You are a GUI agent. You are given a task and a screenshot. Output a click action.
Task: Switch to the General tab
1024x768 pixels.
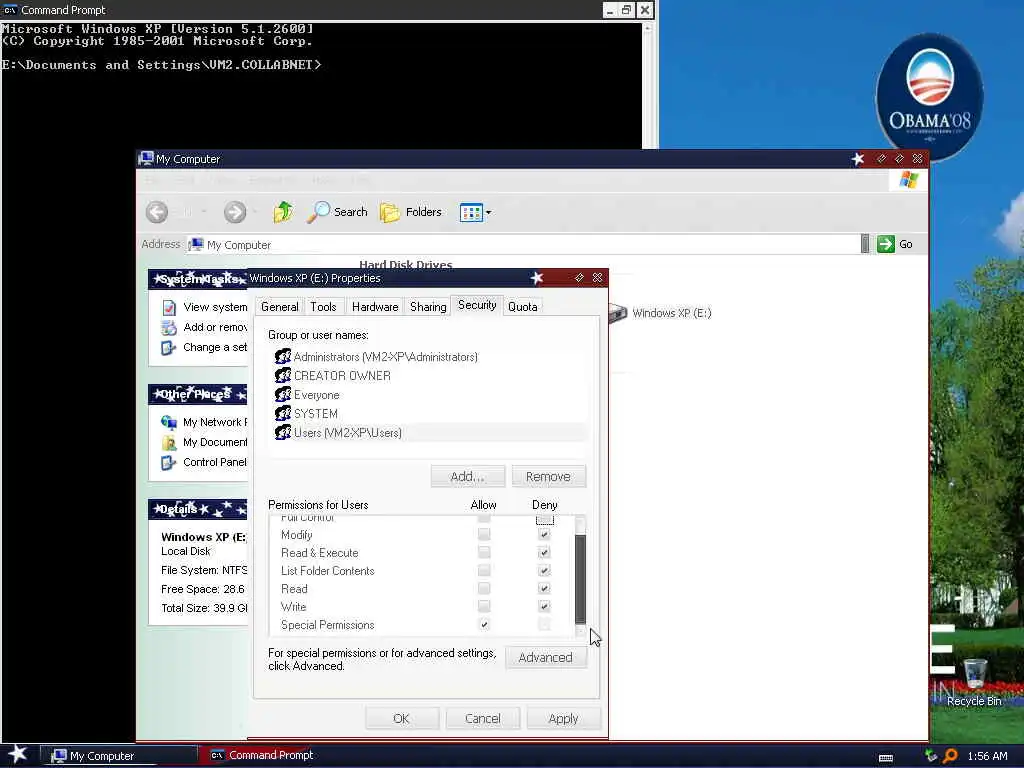(x=280, y=307)
